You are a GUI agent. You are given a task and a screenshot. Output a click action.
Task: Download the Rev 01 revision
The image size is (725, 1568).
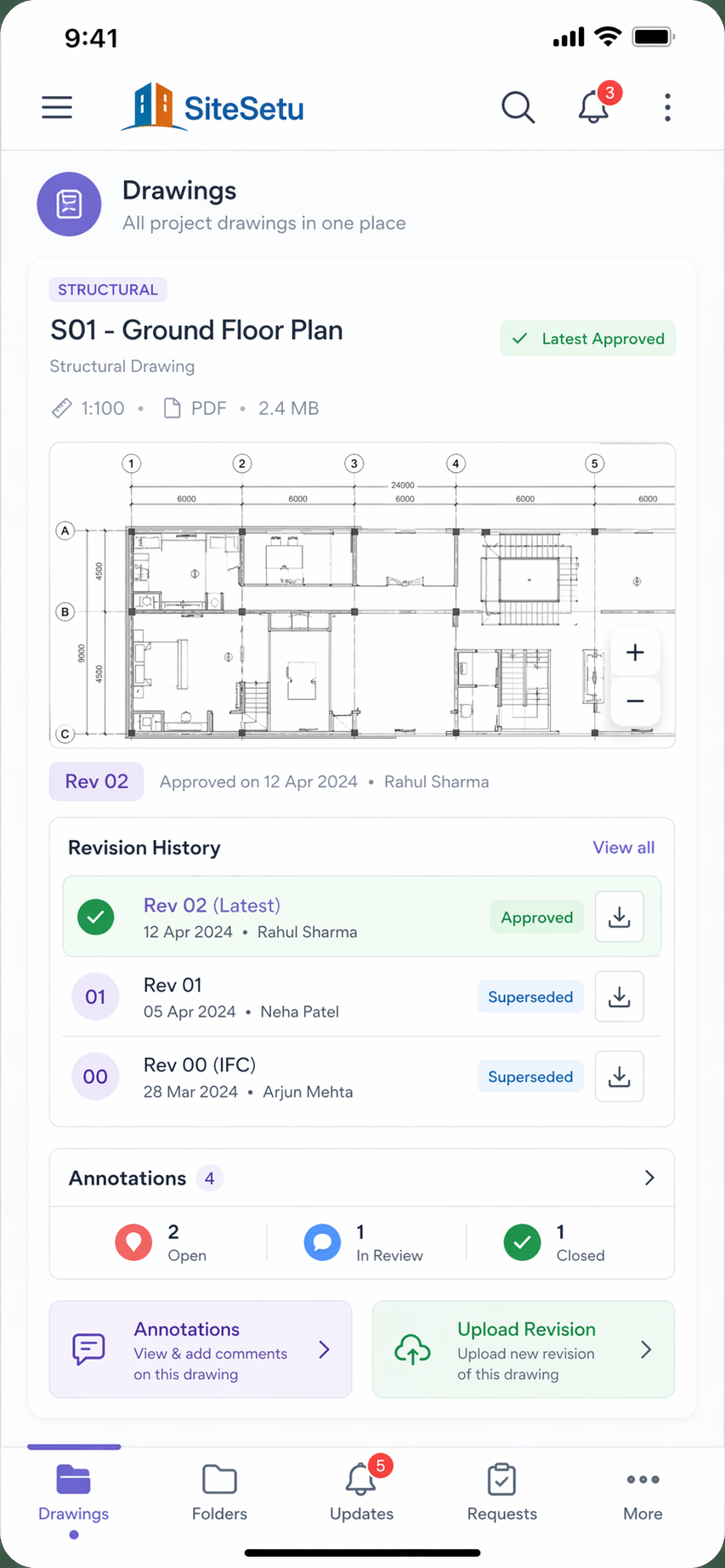620,997
